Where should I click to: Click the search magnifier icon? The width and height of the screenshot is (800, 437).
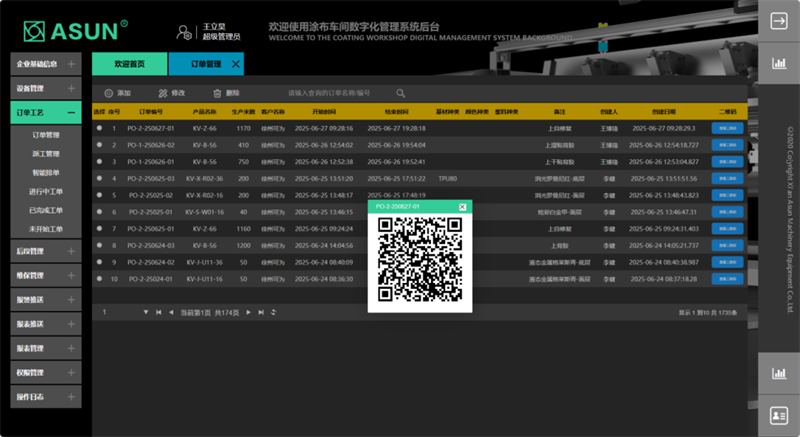[x=400, y=92]
